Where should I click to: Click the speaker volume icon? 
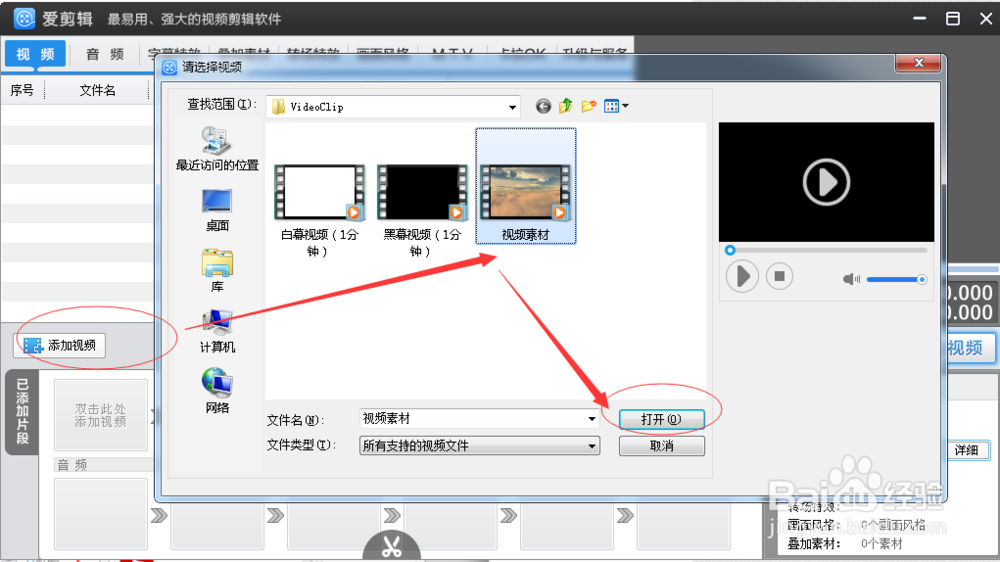[x=851, y=279]
